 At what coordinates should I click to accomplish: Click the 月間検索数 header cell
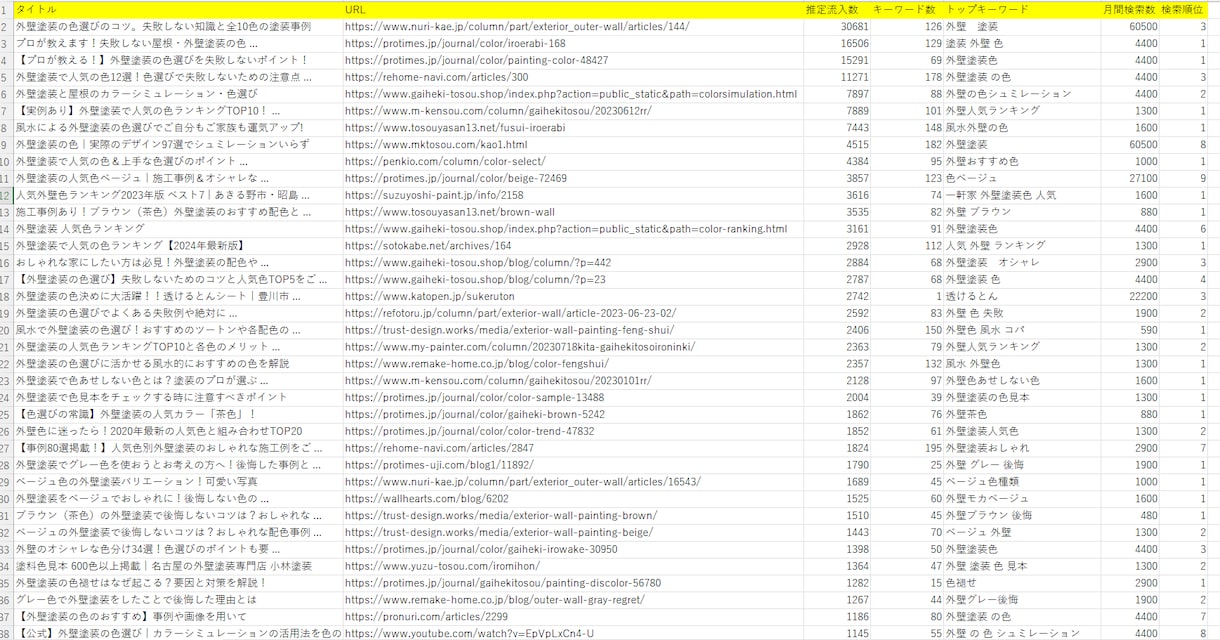(1130, 9)
